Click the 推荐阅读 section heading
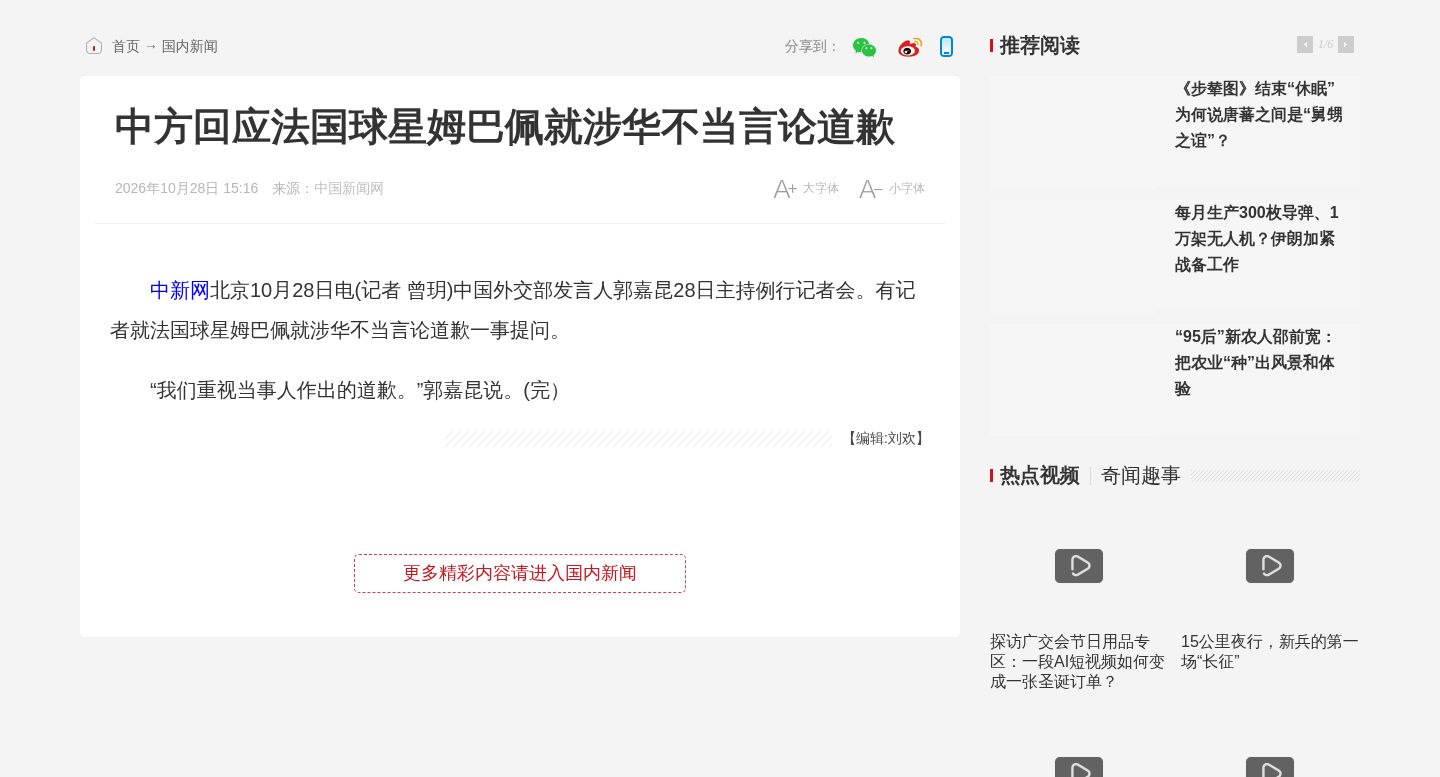 pos(1040,46)
